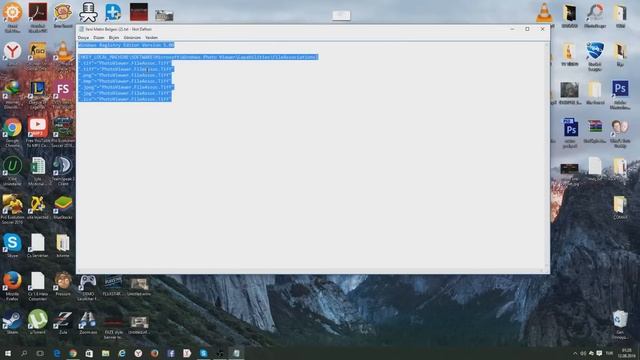
Task: Select the uTorrent desktop shortcut
Action: (38, 322)
